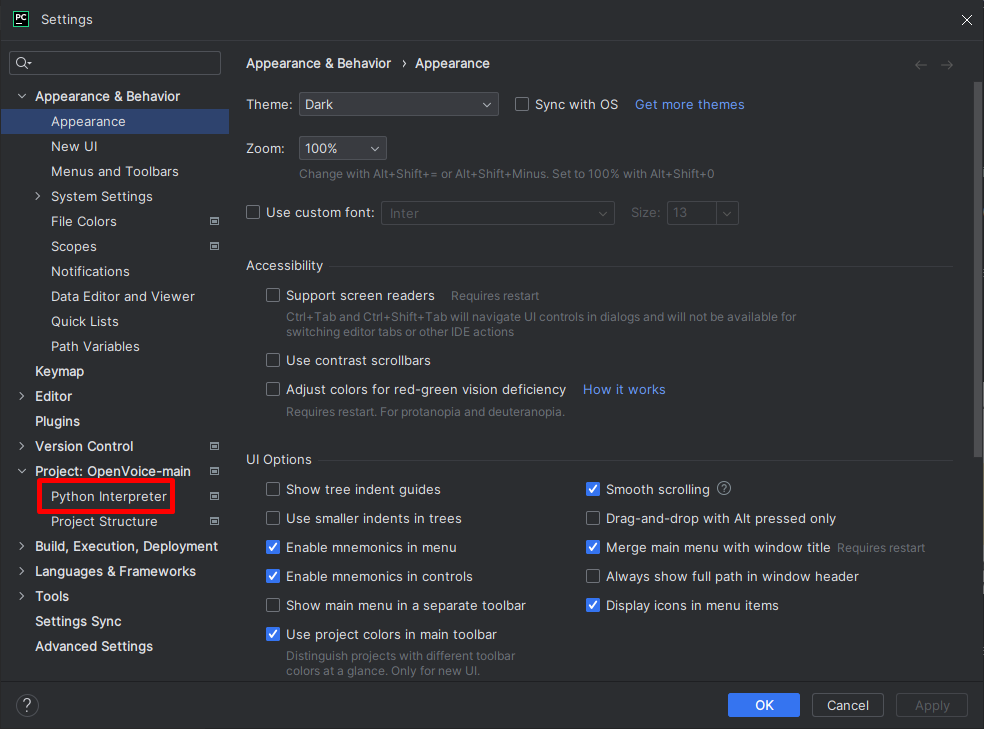Collapse the Appearance & Behavior tree node
The width and height of the screenshot is (984, 729).
coord(22,96)
